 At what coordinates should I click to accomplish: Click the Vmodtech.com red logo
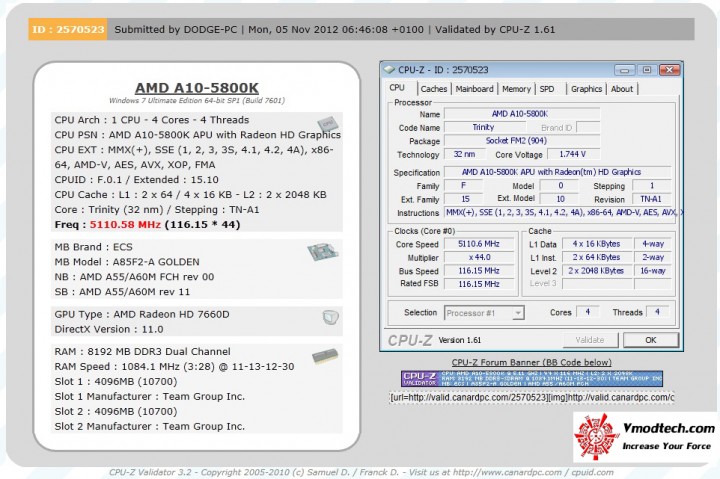tap(596, 437)
